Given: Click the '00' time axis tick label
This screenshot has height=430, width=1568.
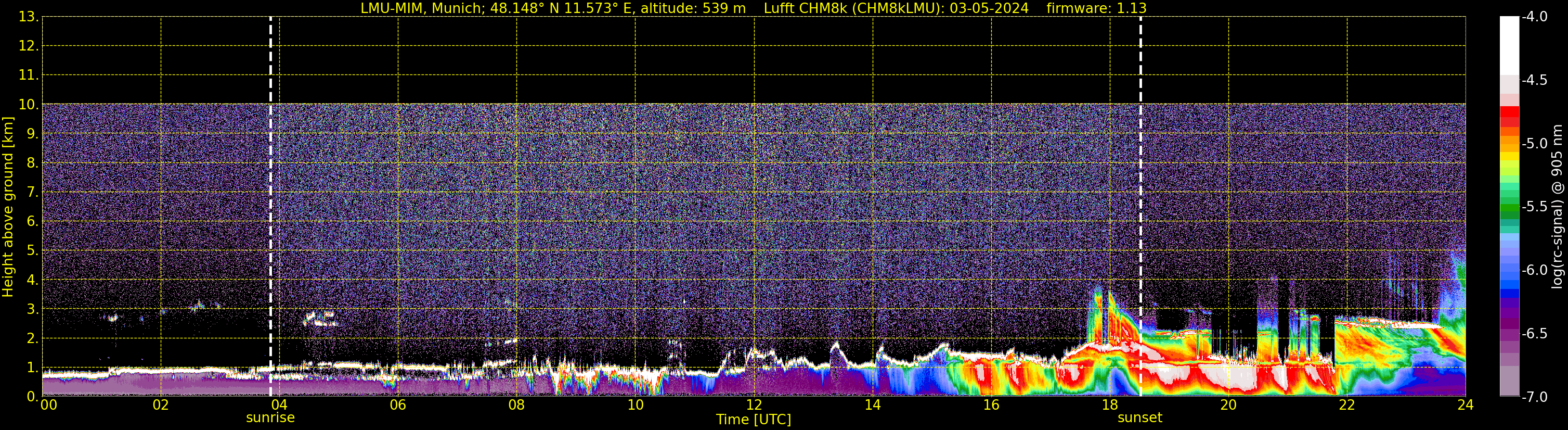Looking at the screenshot, I should 49,405.
